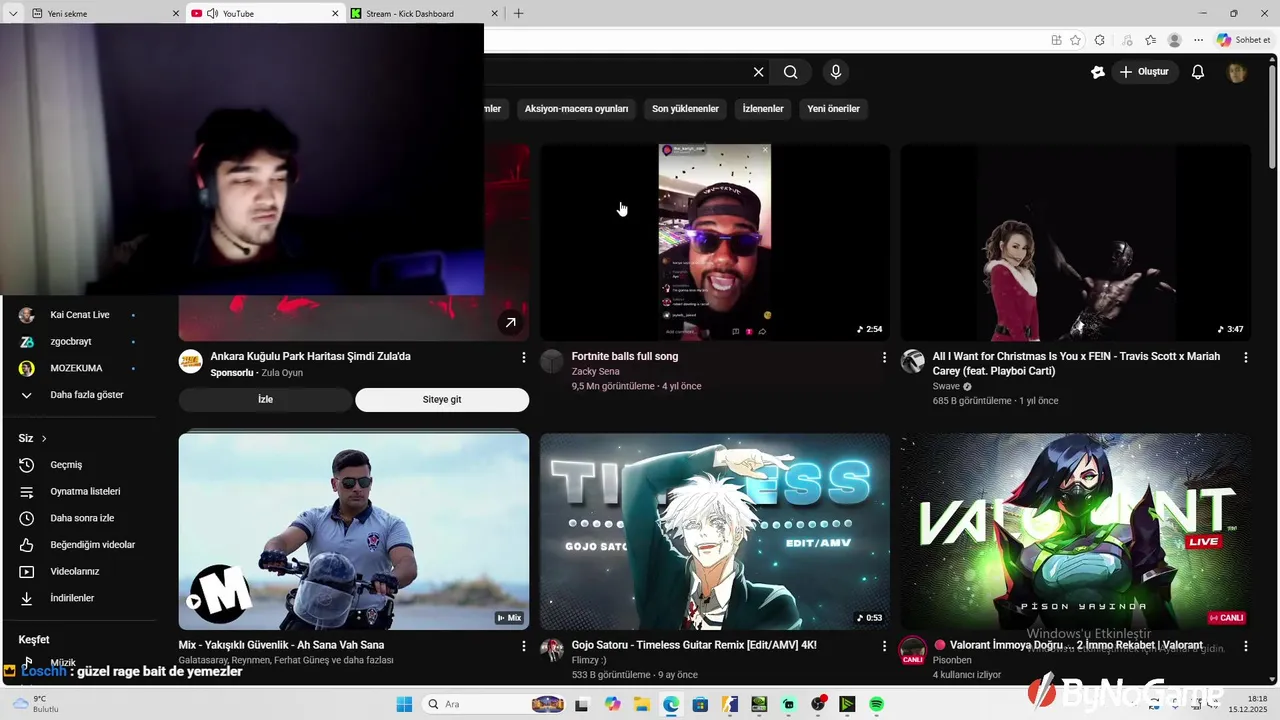Open Gojo Satoru Timeless thumbnail
The height and width of the screenshot is (720, 1280).
point(715,531)
